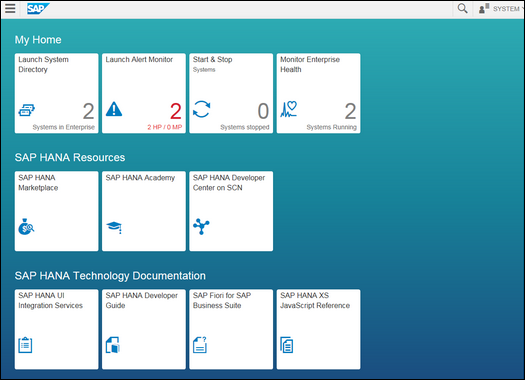Click the red alert count 2
The image size is (525, 380).
176,111
